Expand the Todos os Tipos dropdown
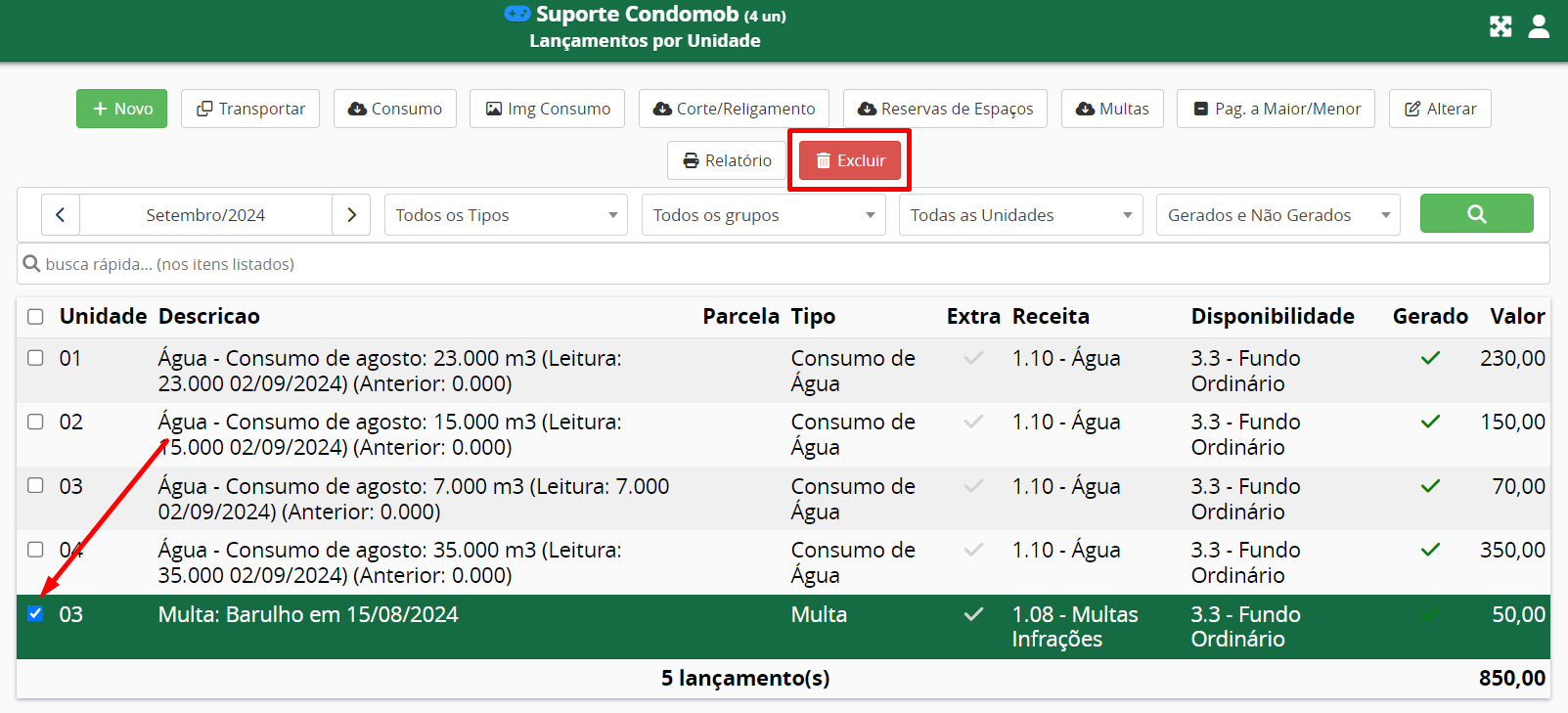Screen dimensions: 1568x713 point(506,215)
